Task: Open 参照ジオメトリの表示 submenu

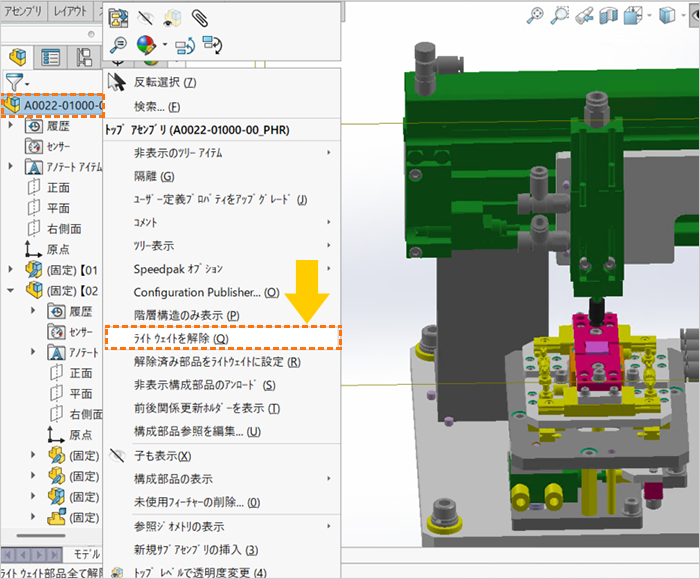Action: [222, 527]
